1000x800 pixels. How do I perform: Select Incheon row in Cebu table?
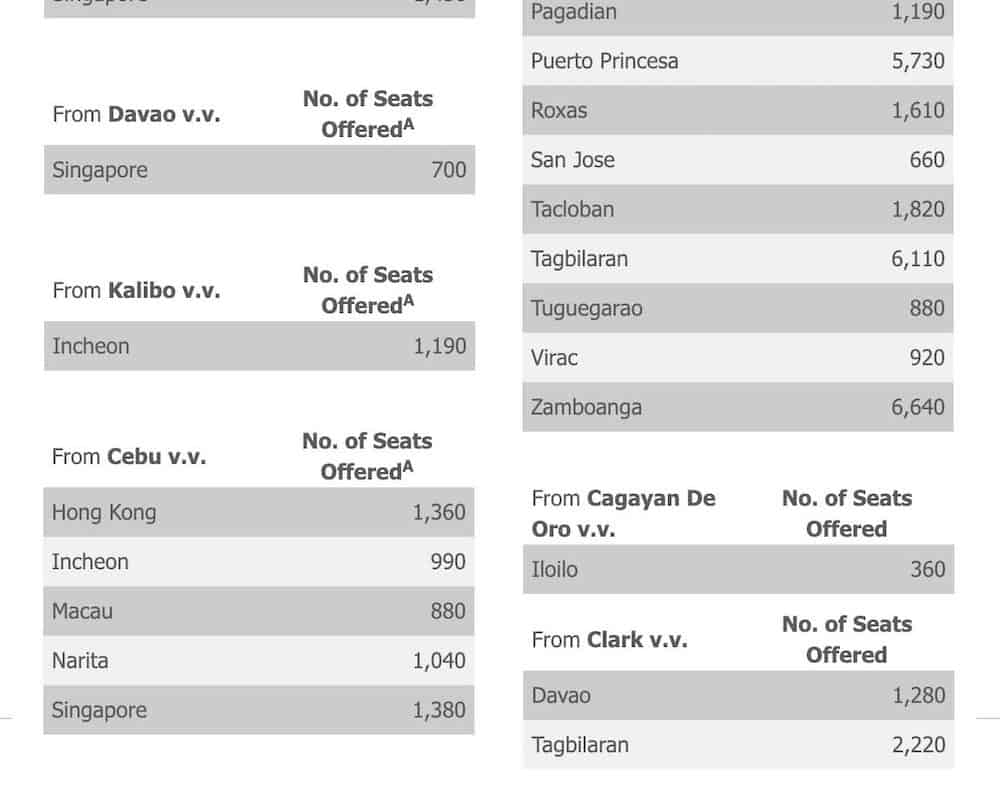[259, 562]
